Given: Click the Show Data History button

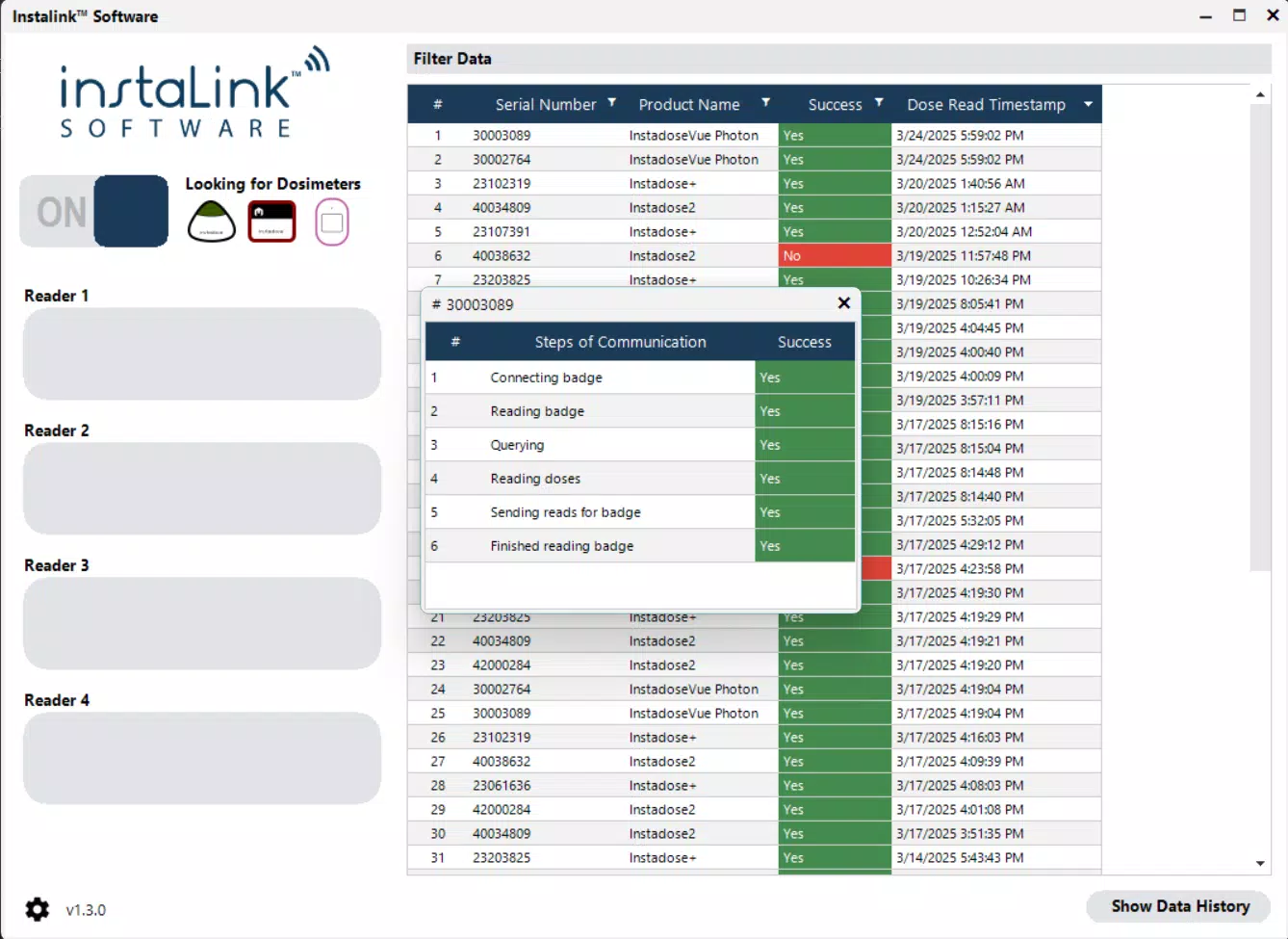Looking at the screenshot, I should [1179, 906].
